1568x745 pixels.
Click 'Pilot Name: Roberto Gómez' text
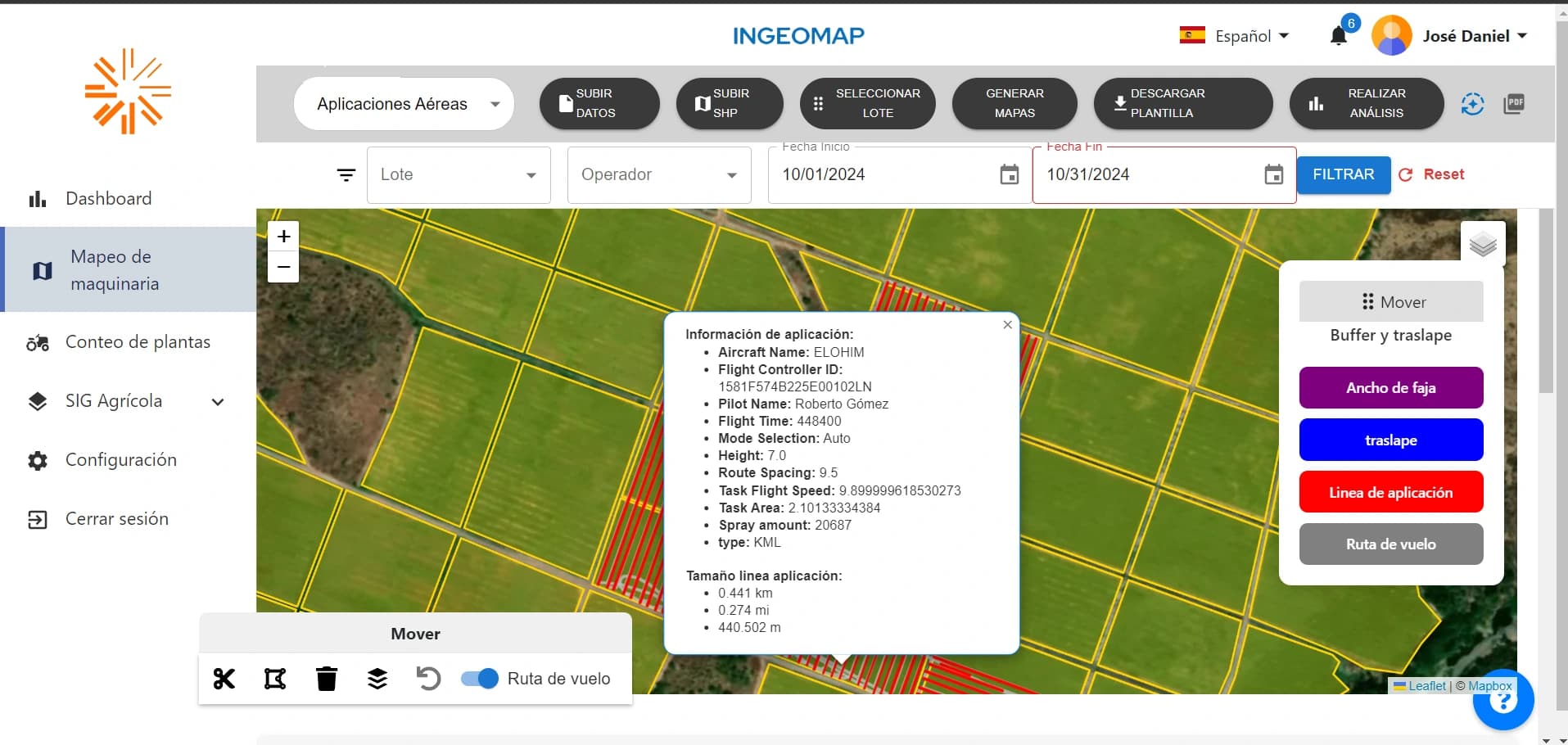tap(803, 404)
